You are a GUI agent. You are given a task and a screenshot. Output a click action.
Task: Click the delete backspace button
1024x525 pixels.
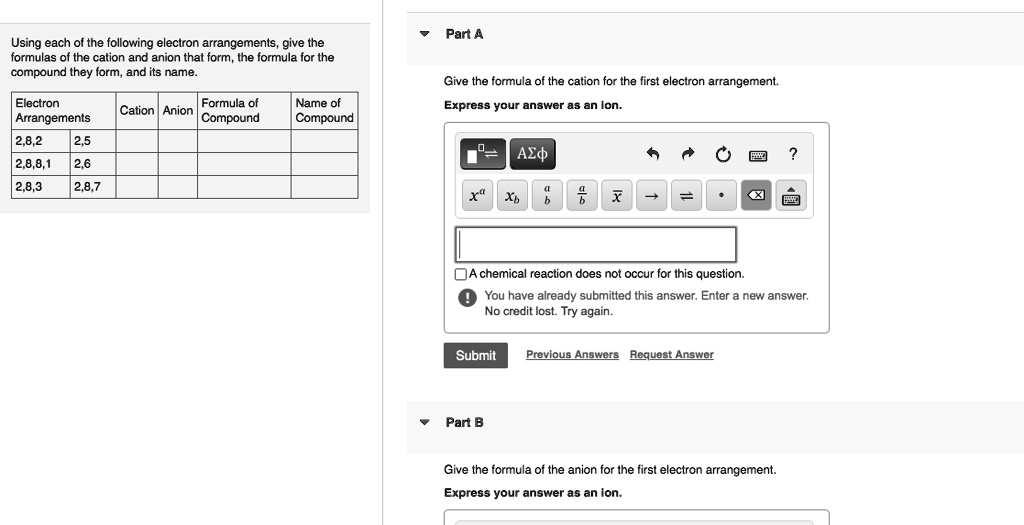[x=756, y=197]
